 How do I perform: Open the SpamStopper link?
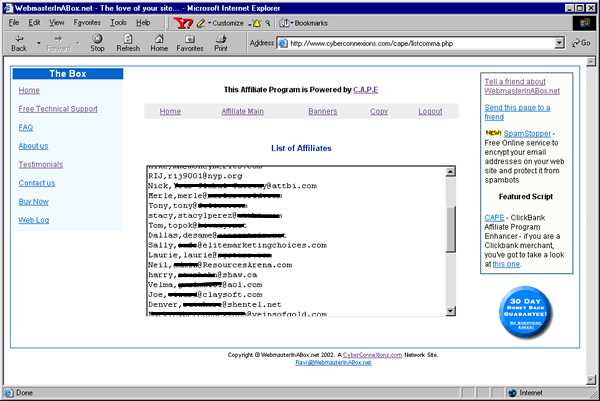[527, 134]
